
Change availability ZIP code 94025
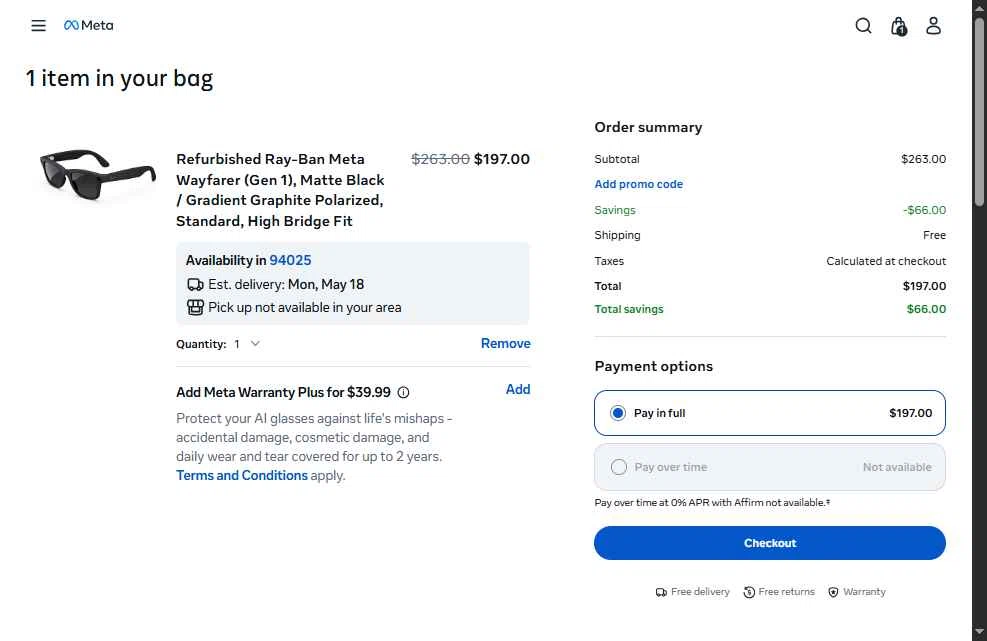tap(290, 260)
